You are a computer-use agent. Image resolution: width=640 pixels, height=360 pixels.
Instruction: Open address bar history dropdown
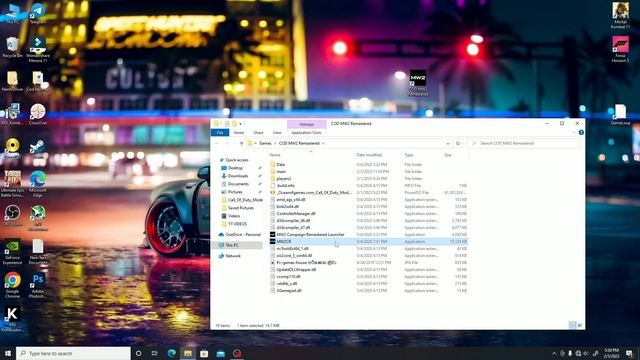[x=448, y=143]
